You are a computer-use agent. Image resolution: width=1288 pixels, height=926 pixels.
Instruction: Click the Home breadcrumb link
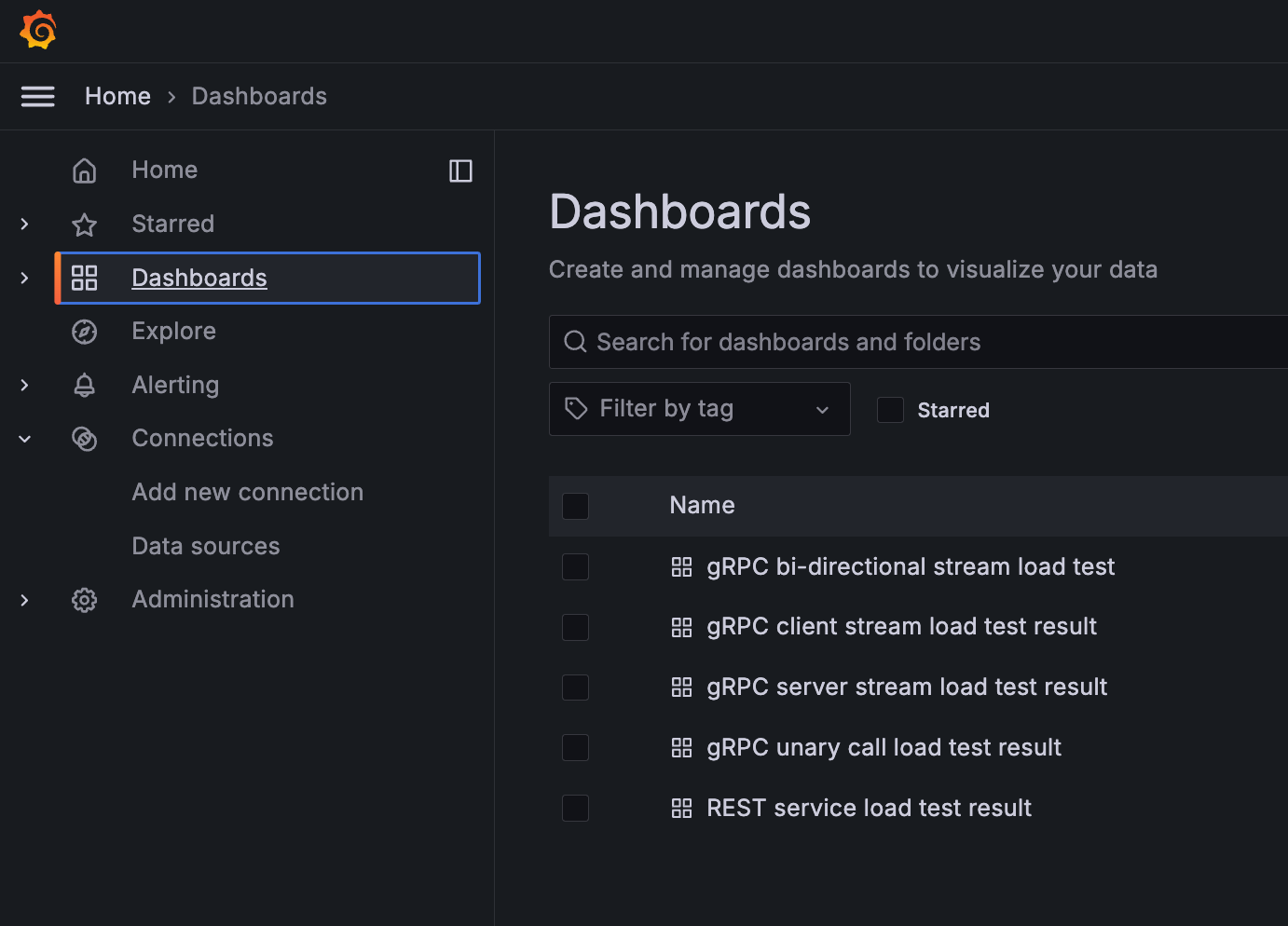(117, 97)
